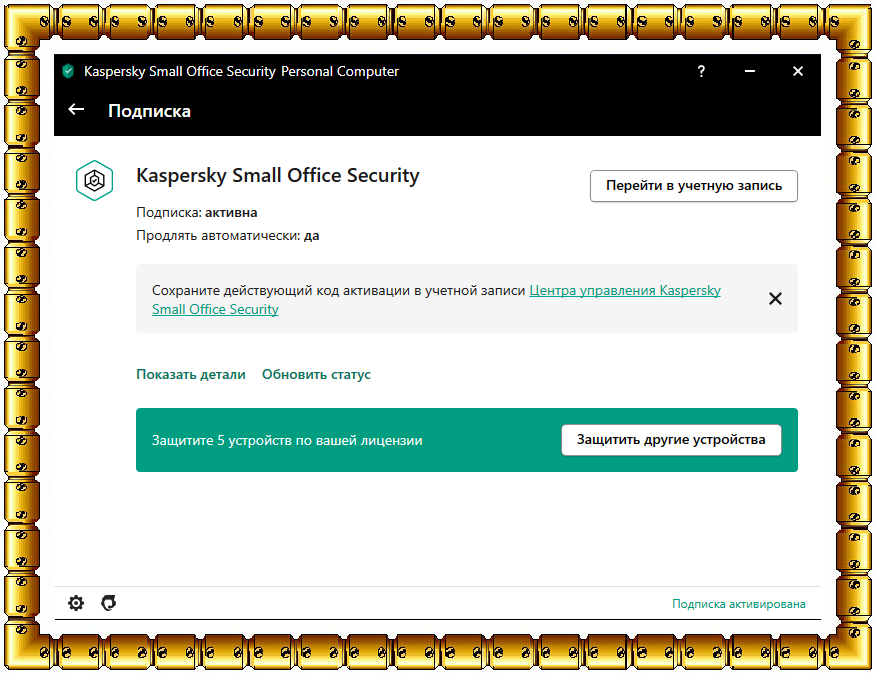This screenshot has width=875, height=673.
Task: Click the Подписка page title
Action: point(149,110)
